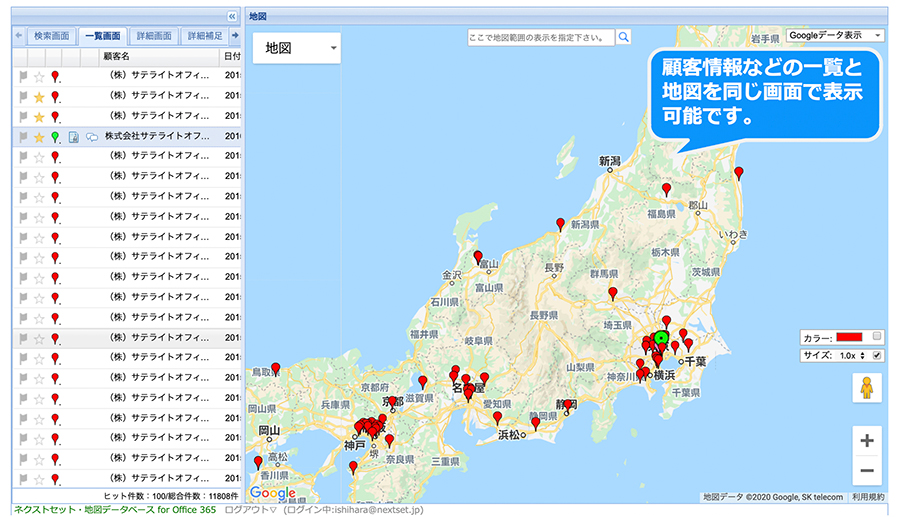Uncheck the サイズ checkbox
Viewport: 900px width, 517px height.
[877, 355]
